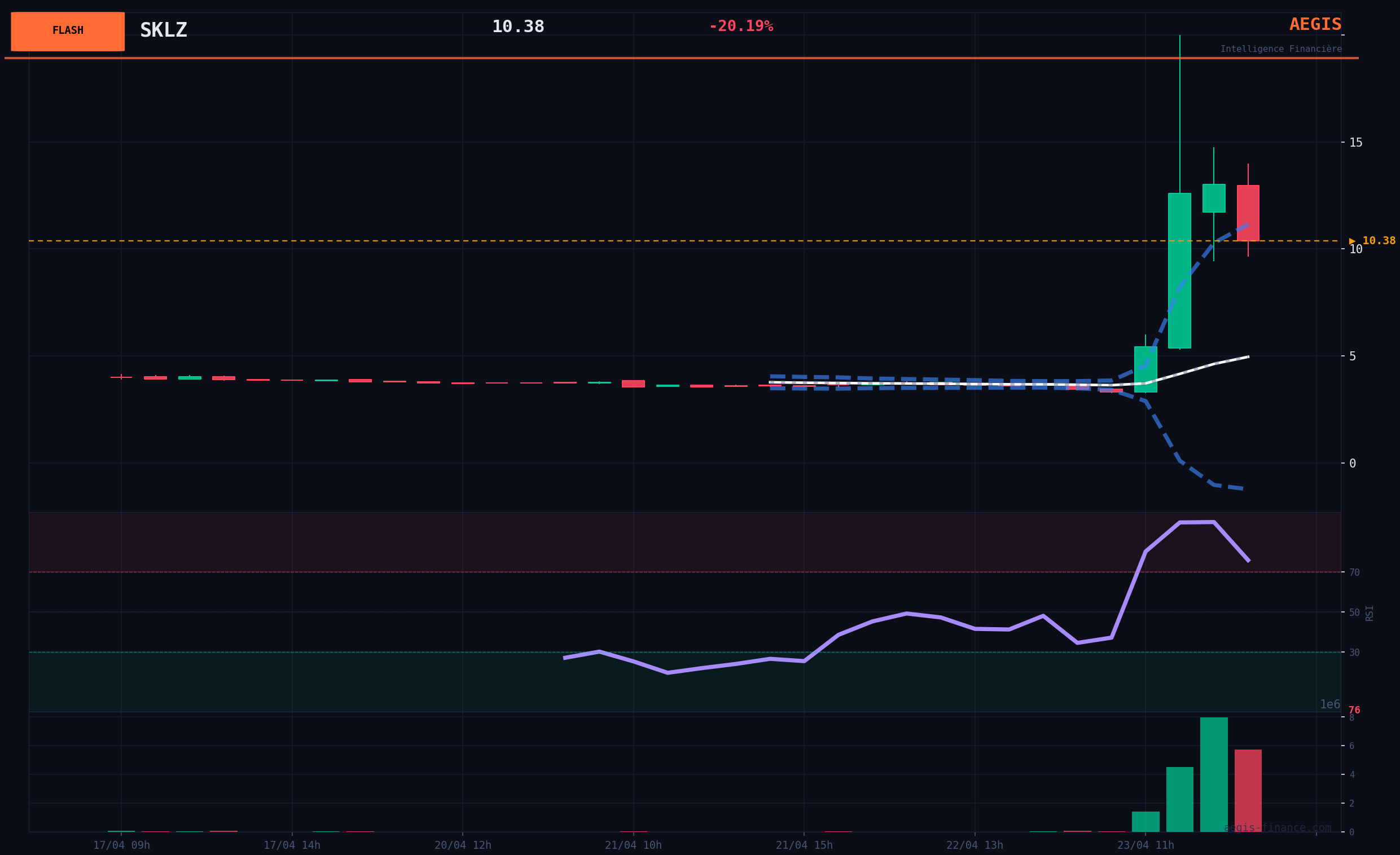
Task: Click the 17/04 09h date label
Action: [x=121, y=845]
